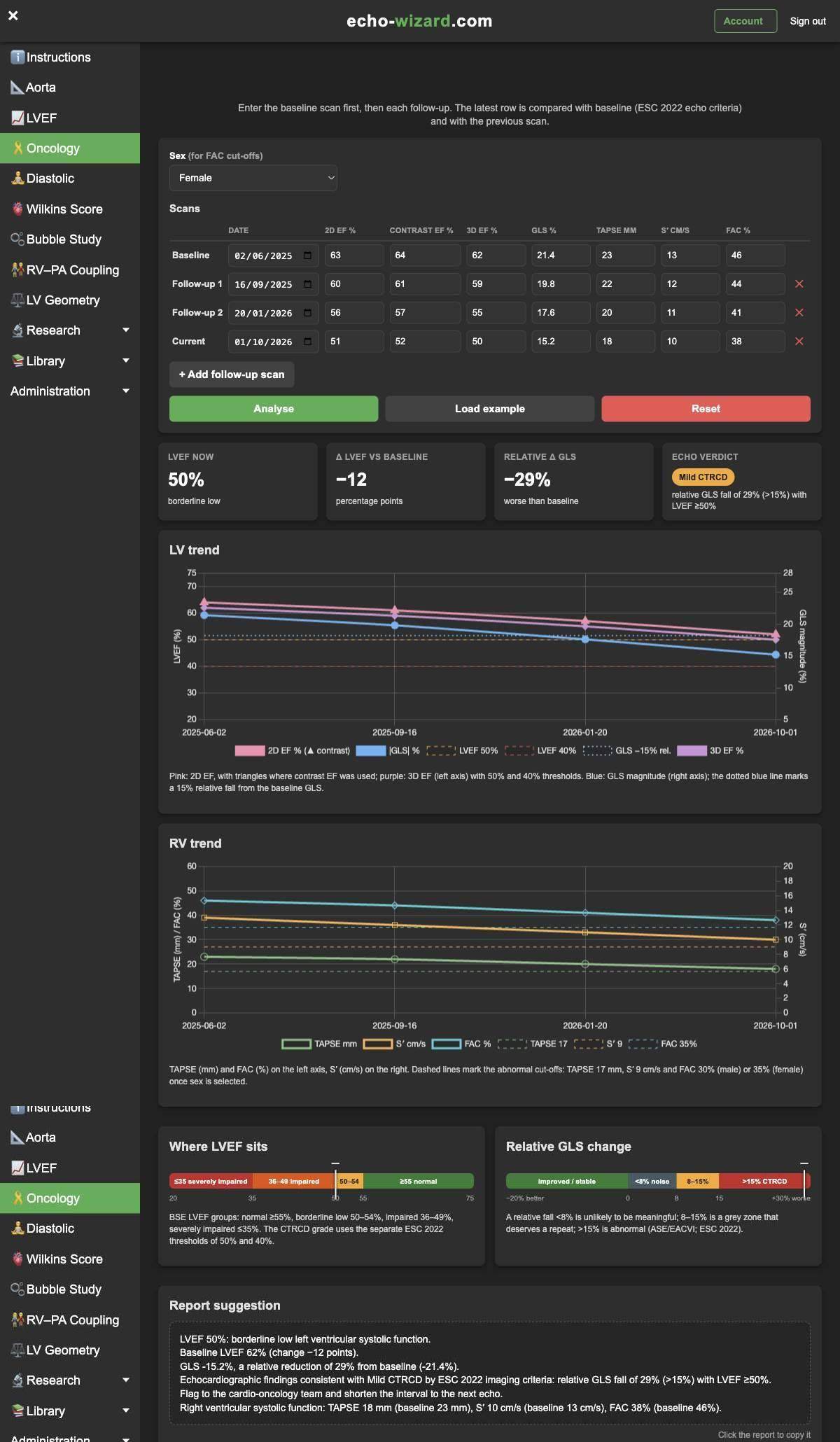Screen dimensions: 840x1442
Task: Focus the Baseline FAC % field with 46
Action: click(755, 255)
